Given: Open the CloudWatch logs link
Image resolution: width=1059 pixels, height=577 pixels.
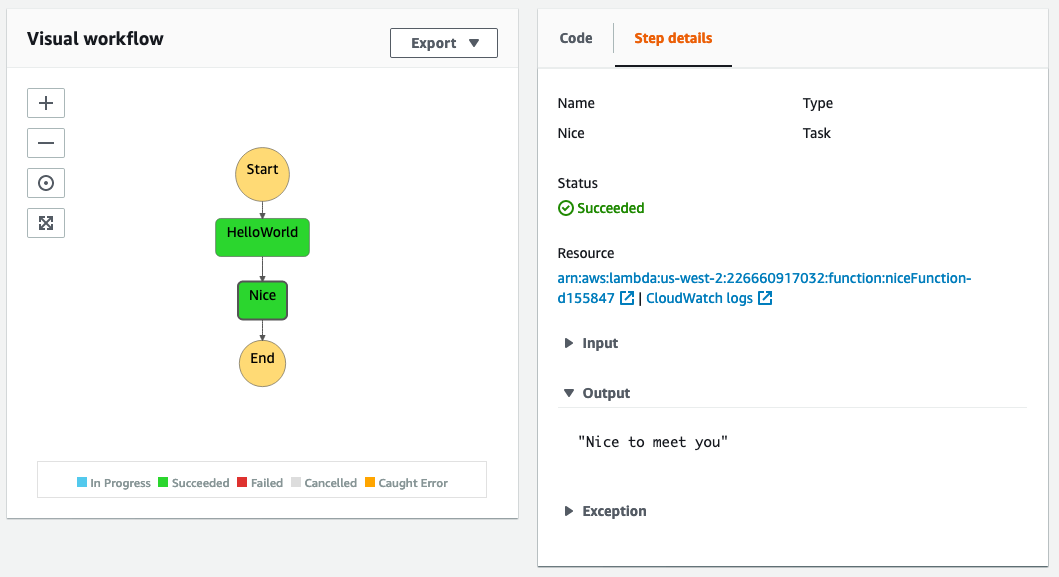Looking at the screenshot, I should coord(702,297).
